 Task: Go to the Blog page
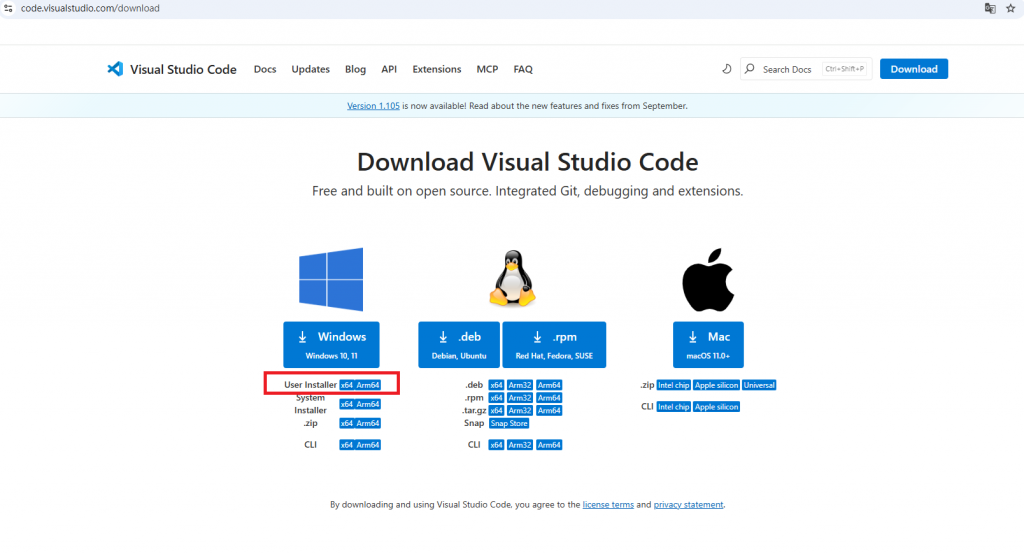pyautogui.click(x=355, y=69)
